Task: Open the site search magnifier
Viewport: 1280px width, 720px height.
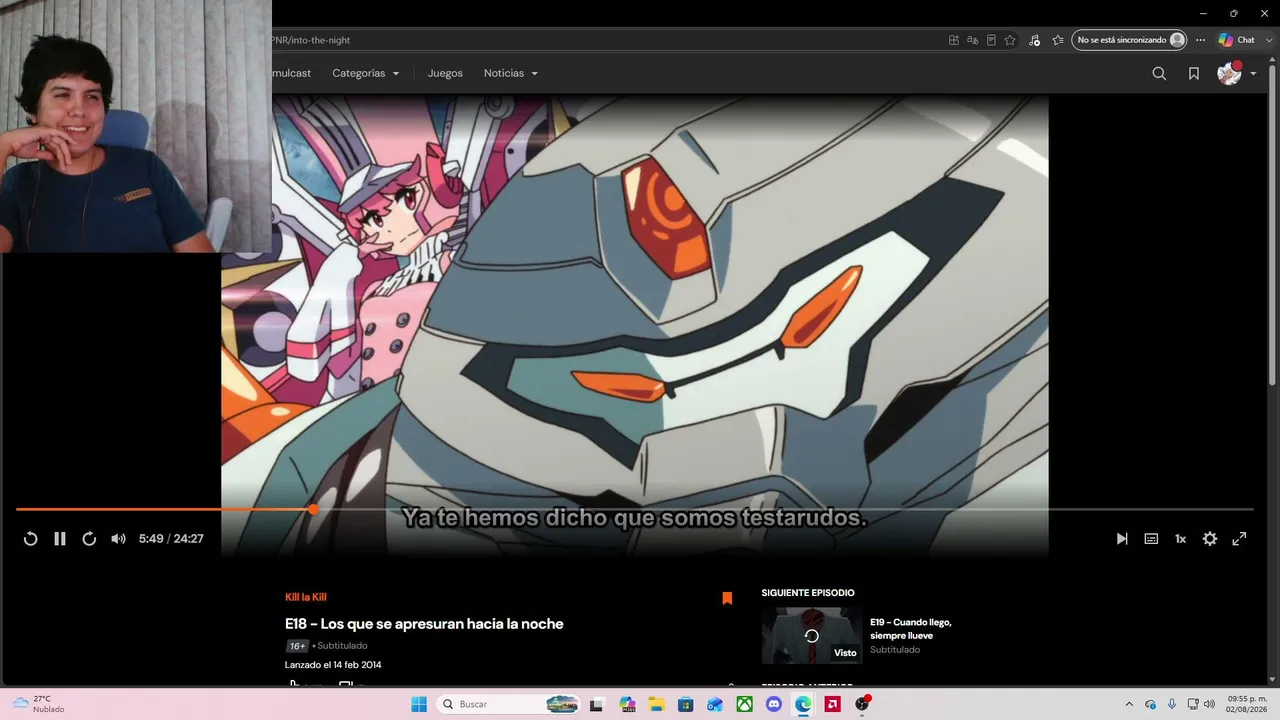Action: click(x=1159, y=73)
